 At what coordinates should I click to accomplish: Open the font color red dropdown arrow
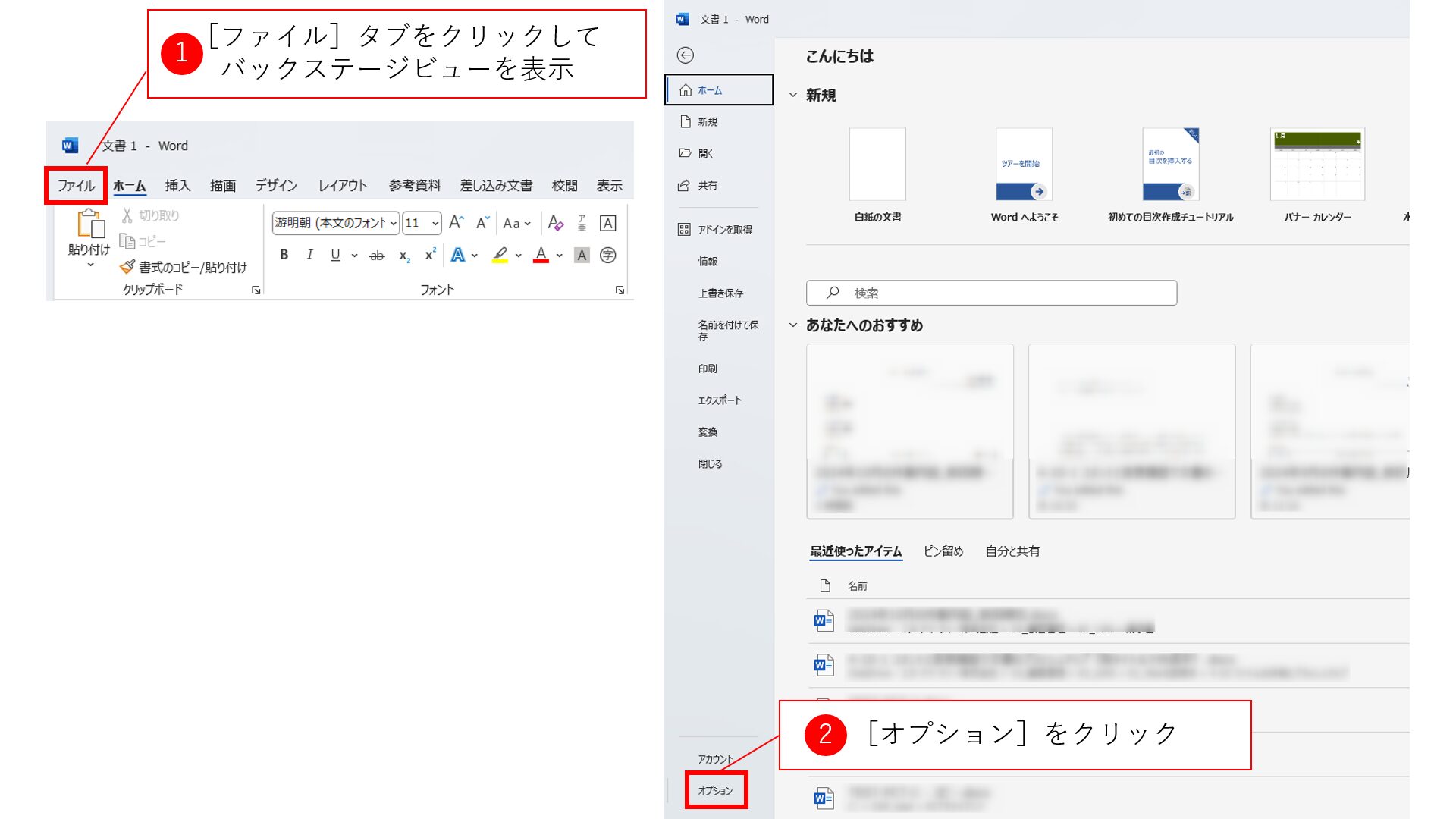(x=560, y=256)
